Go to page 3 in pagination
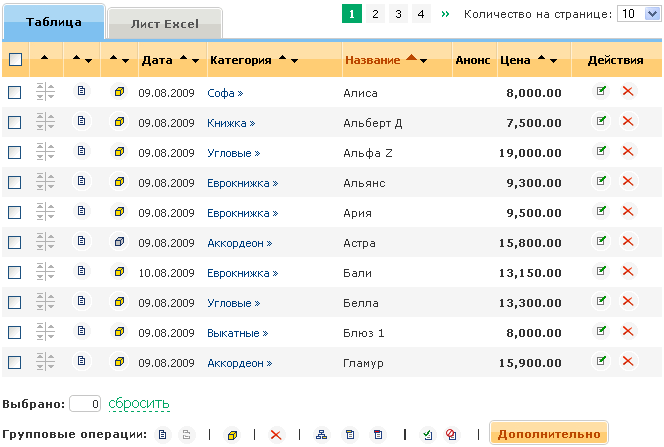Image resolution: width=664 pixels, height=447 pixels. pyautogui.click(x=398, y=14)
